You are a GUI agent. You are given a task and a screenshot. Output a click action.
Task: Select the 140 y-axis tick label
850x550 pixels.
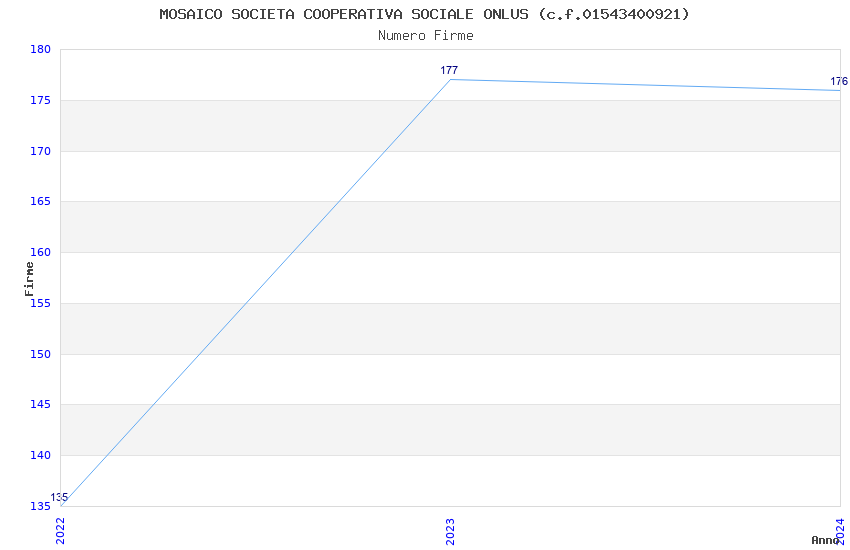point(40,456)
